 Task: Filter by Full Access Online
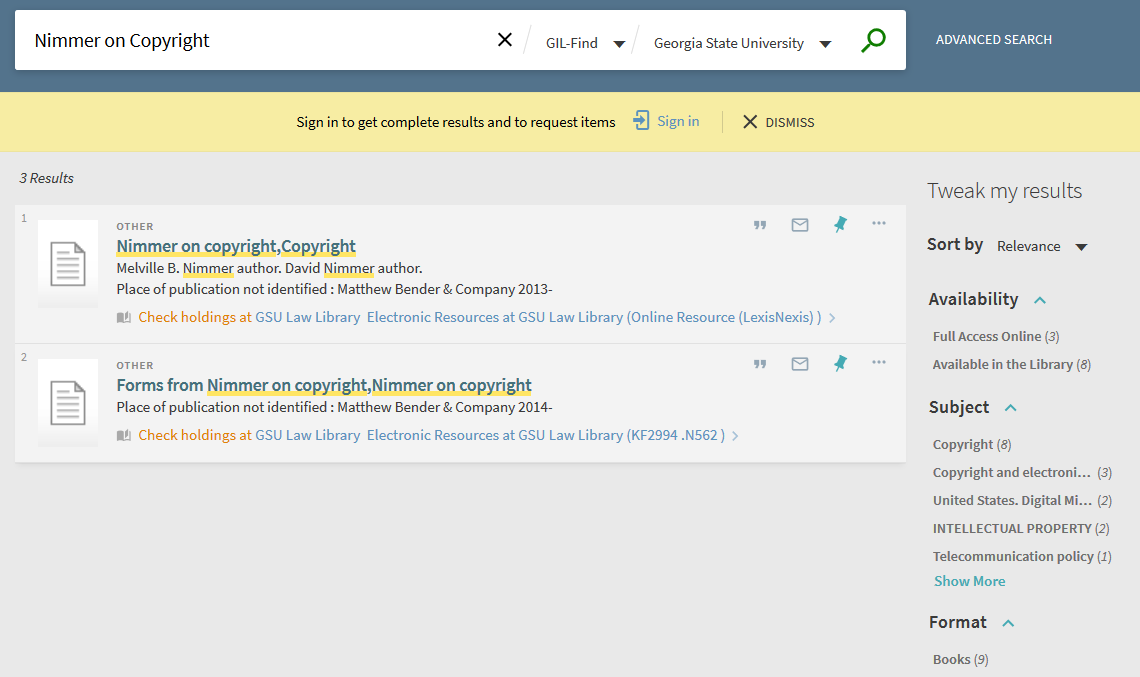(987, 337)
